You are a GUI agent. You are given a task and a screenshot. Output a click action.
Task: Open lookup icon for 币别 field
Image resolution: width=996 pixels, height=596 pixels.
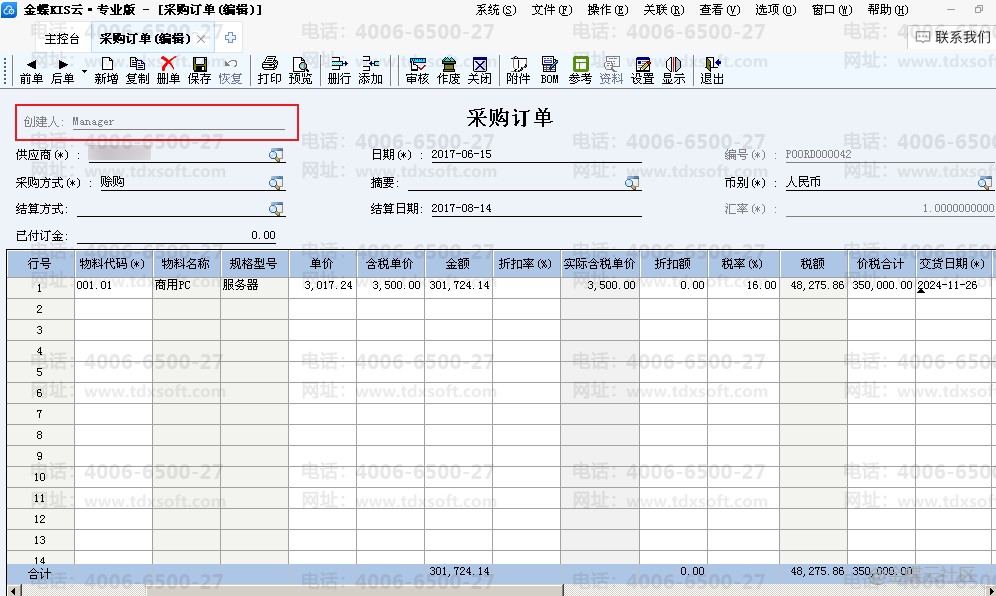click(x=985, y=183)
